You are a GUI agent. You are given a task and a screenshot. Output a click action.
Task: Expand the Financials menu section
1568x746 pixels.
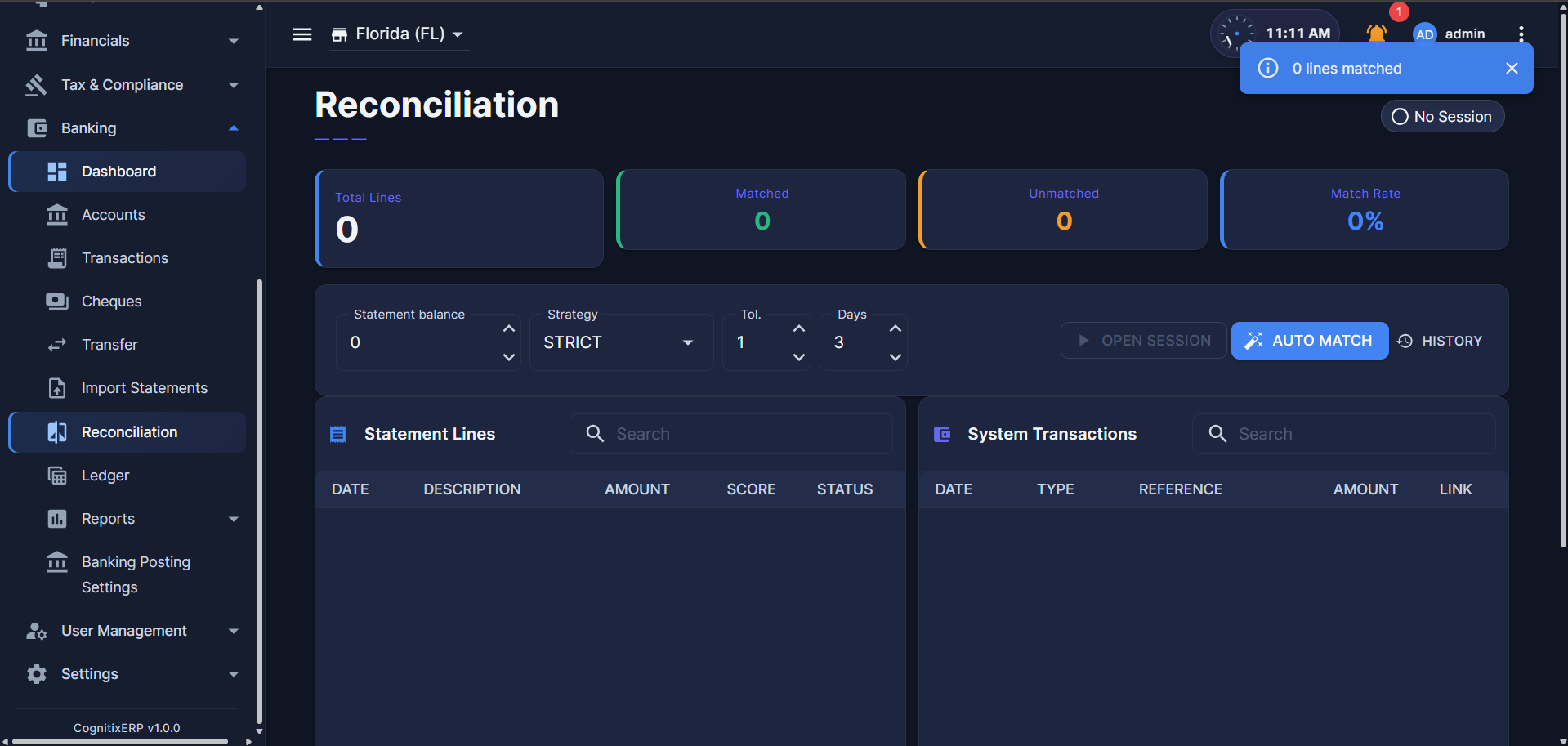click(x=234, y=41)
